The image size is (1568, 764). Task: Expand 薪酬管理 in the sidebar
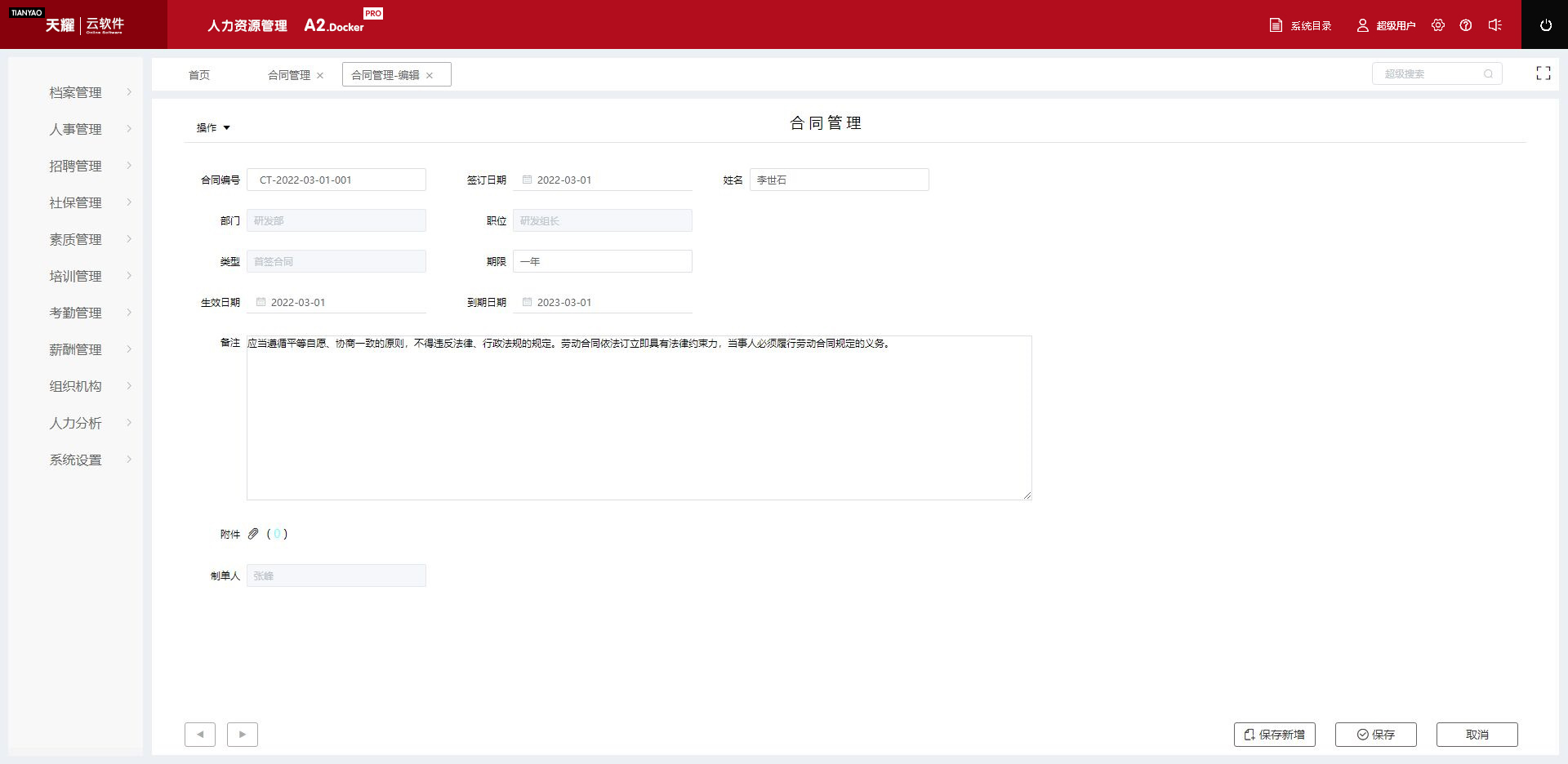tap(76, 350)
